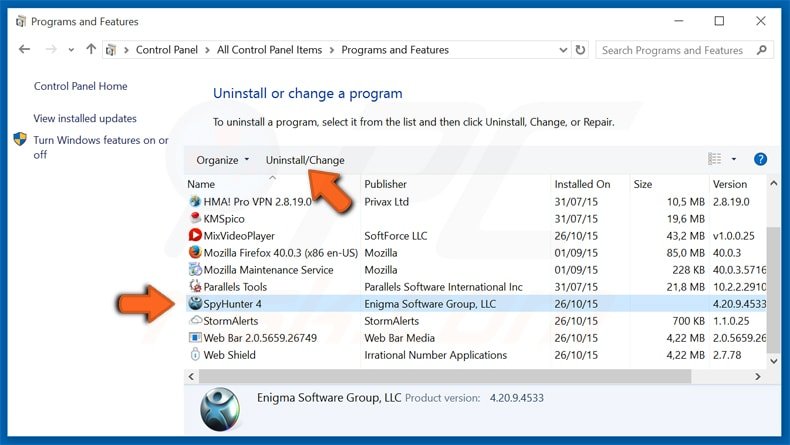Image resolution: width=790 pixels, height=445 pixels.
Task: Expand chevron after All Control Panel Items
Action: (x=332, y=50)
